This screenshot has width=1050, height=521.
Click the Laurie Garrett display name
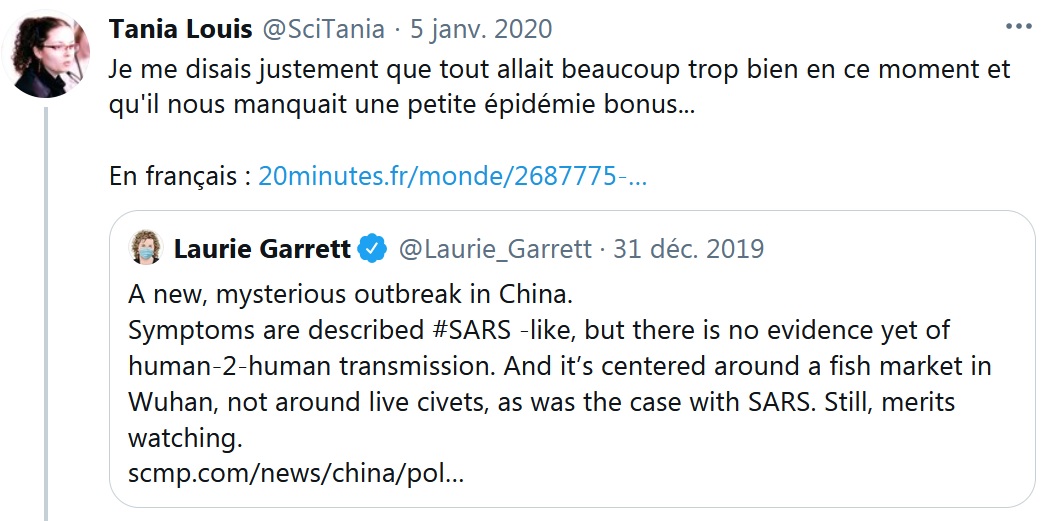(262, 248)
